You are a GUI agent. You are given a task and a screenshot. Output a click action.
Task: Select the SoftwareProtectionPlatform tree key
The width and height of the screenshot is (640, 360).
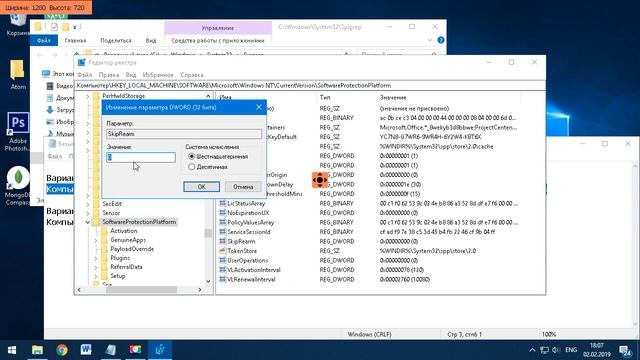(139, 222)
